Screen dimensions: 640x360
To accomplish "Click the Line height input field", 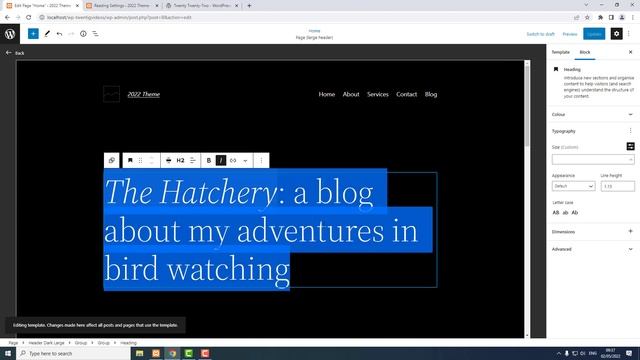I will (x=618, y=186).
